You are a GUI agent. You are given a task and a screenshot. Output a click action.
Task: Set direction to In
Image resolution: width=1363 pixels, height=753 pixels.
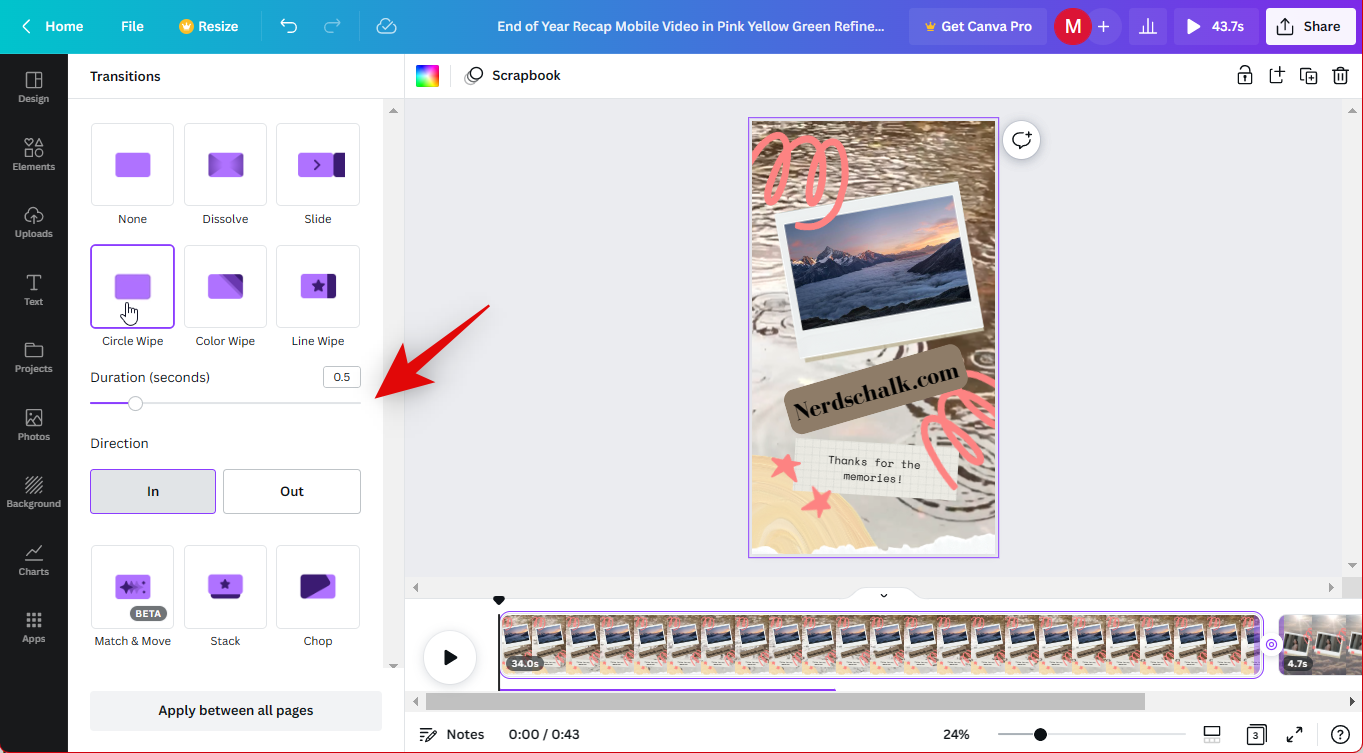click(x=153, y=491)
